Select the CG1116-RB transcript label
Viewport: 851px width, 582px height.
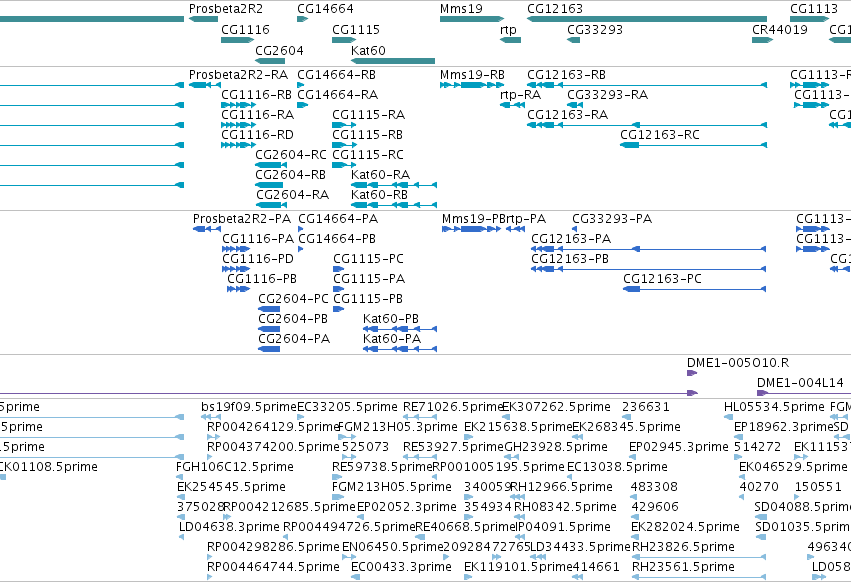[x=256, y=94]
